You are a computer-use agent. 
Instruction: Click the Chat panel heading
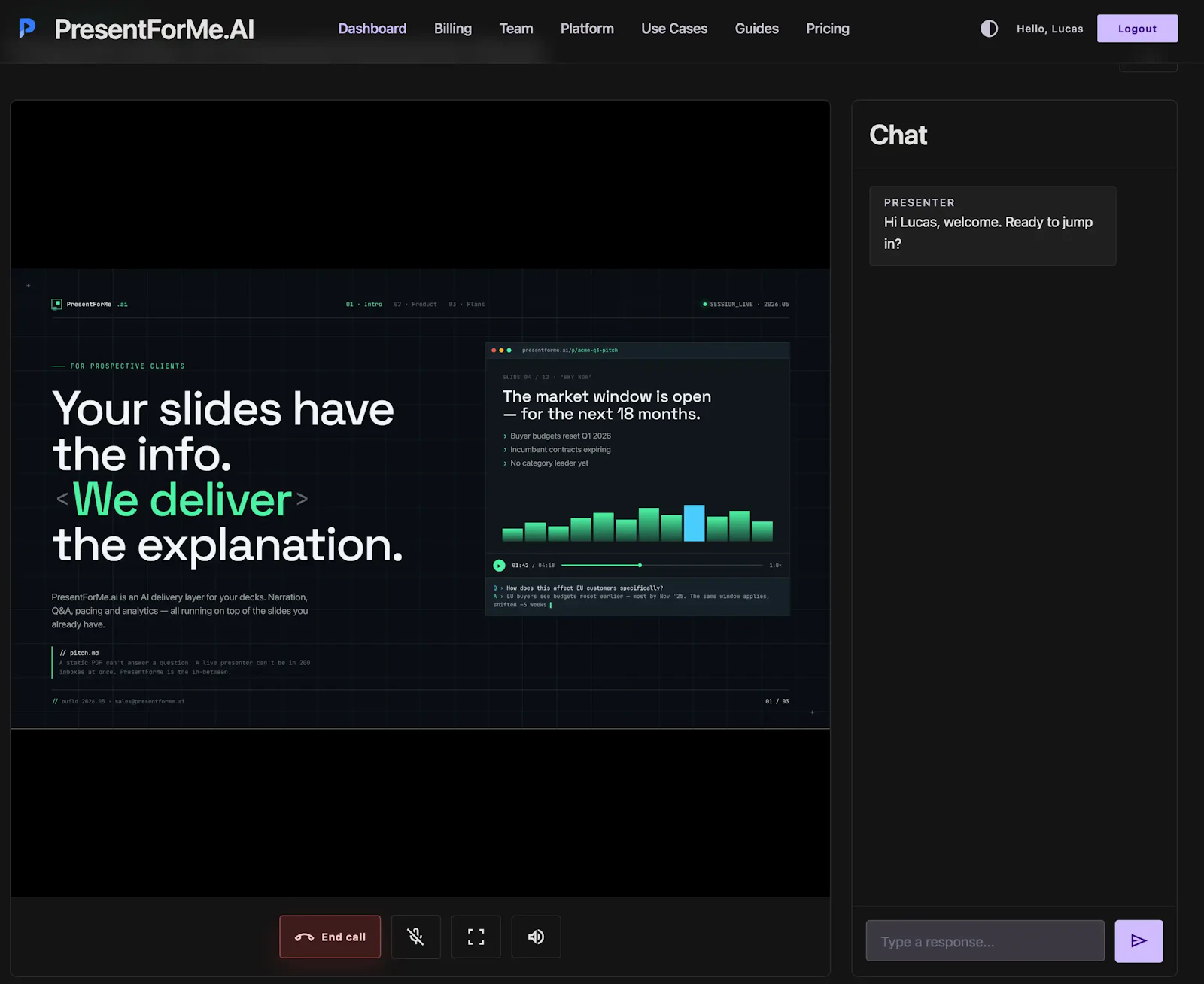click(898, 135)
